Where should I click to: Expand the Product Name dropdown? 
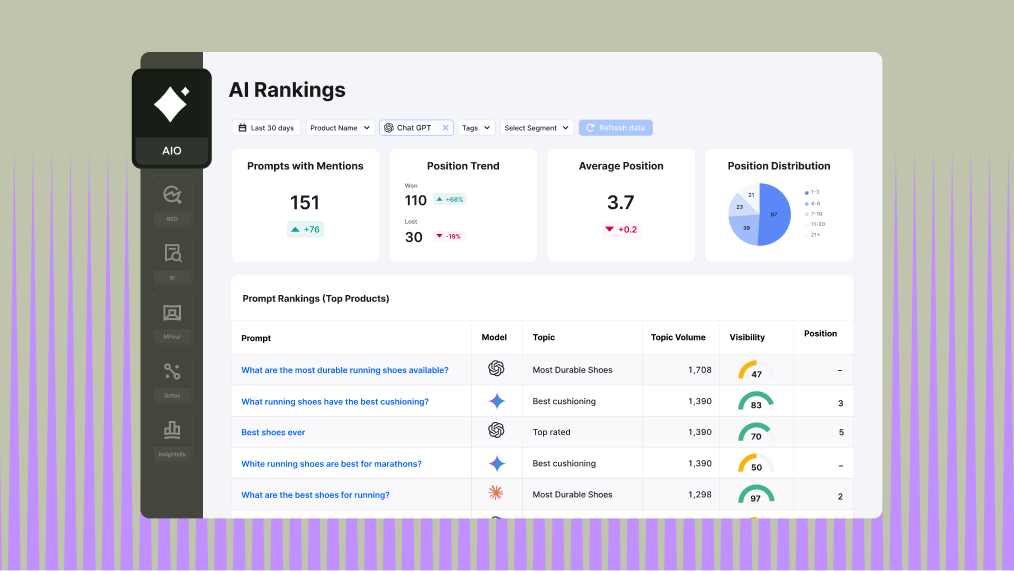tap(340, 128)
